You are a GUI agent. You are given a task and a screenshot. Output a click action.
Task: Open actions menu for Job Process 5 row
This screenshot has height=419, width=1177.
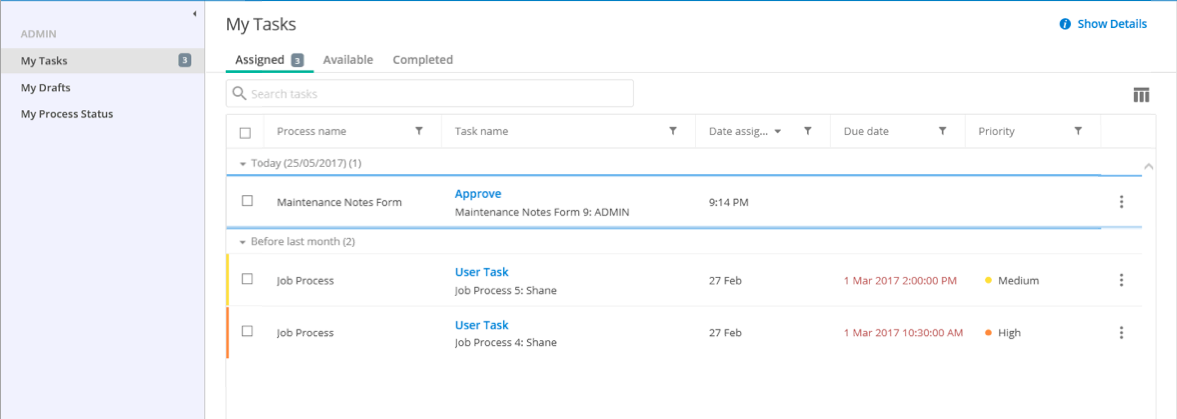point(1121,280)
